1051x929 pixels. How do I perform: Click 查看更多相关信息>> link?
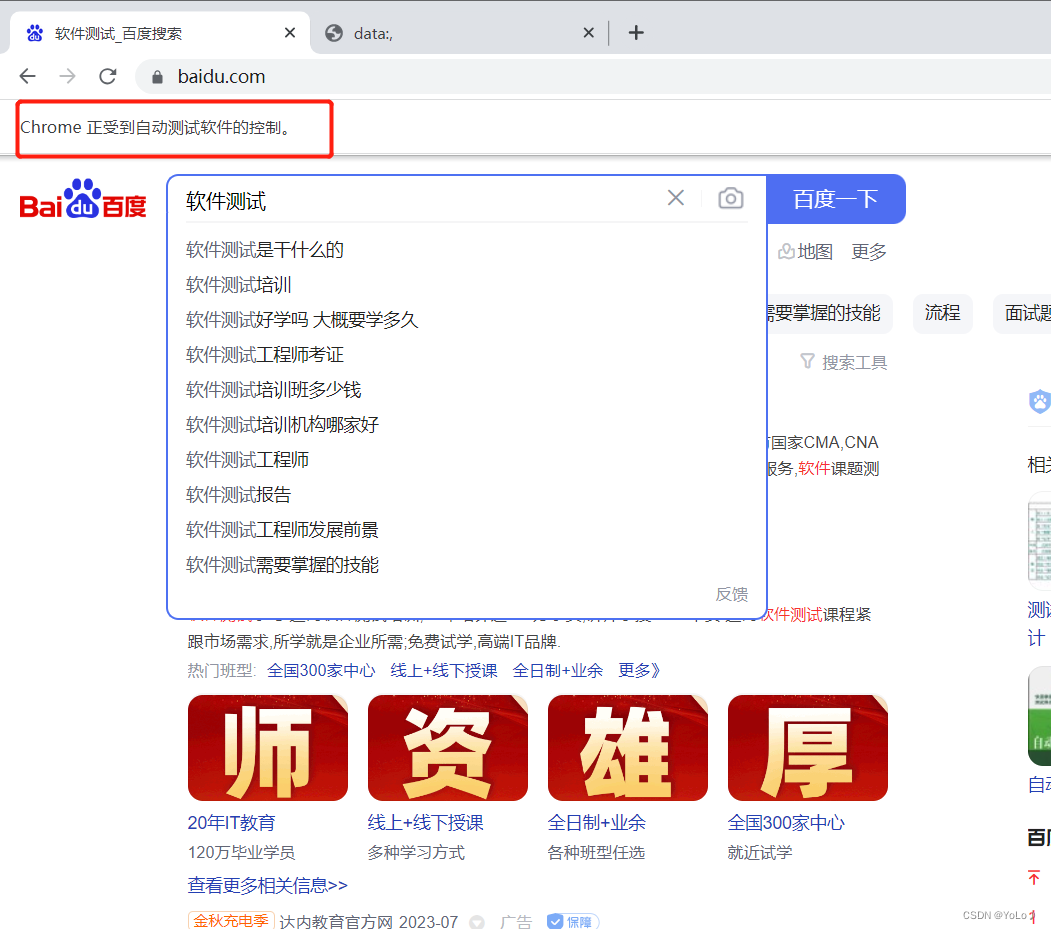point(267,885)
